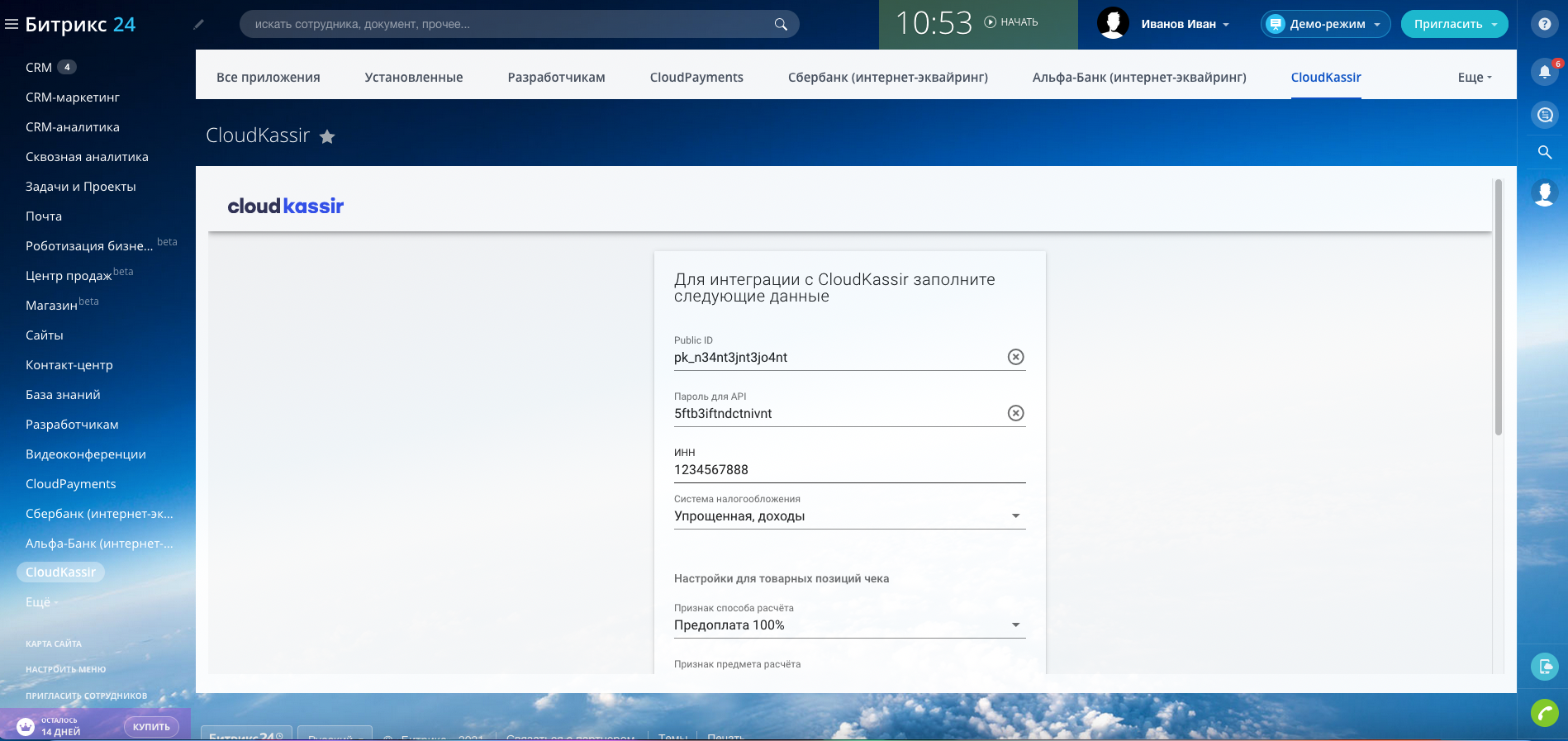This screenshot has height=741, width=1568.
Task: Click the hamburger menu icon beside Битрикс 24
Action: 12,24
